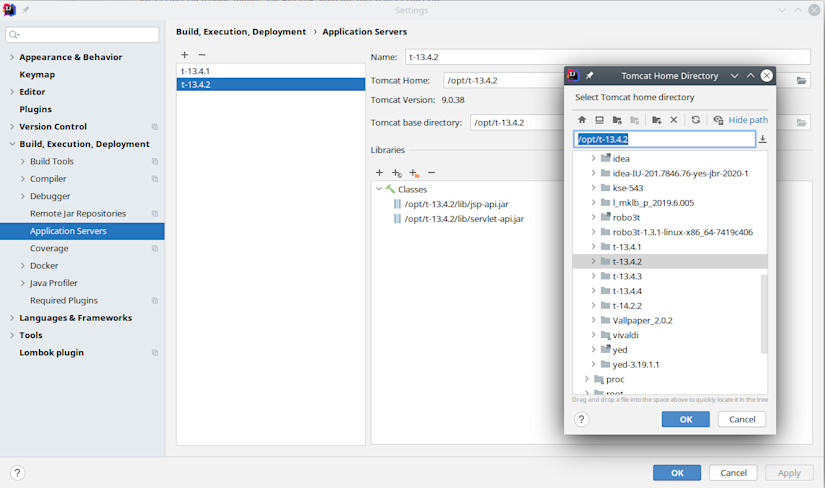Remove library with Libraries minus icon
This screenshot has height=488, width=825.
(x=431, y=173)
